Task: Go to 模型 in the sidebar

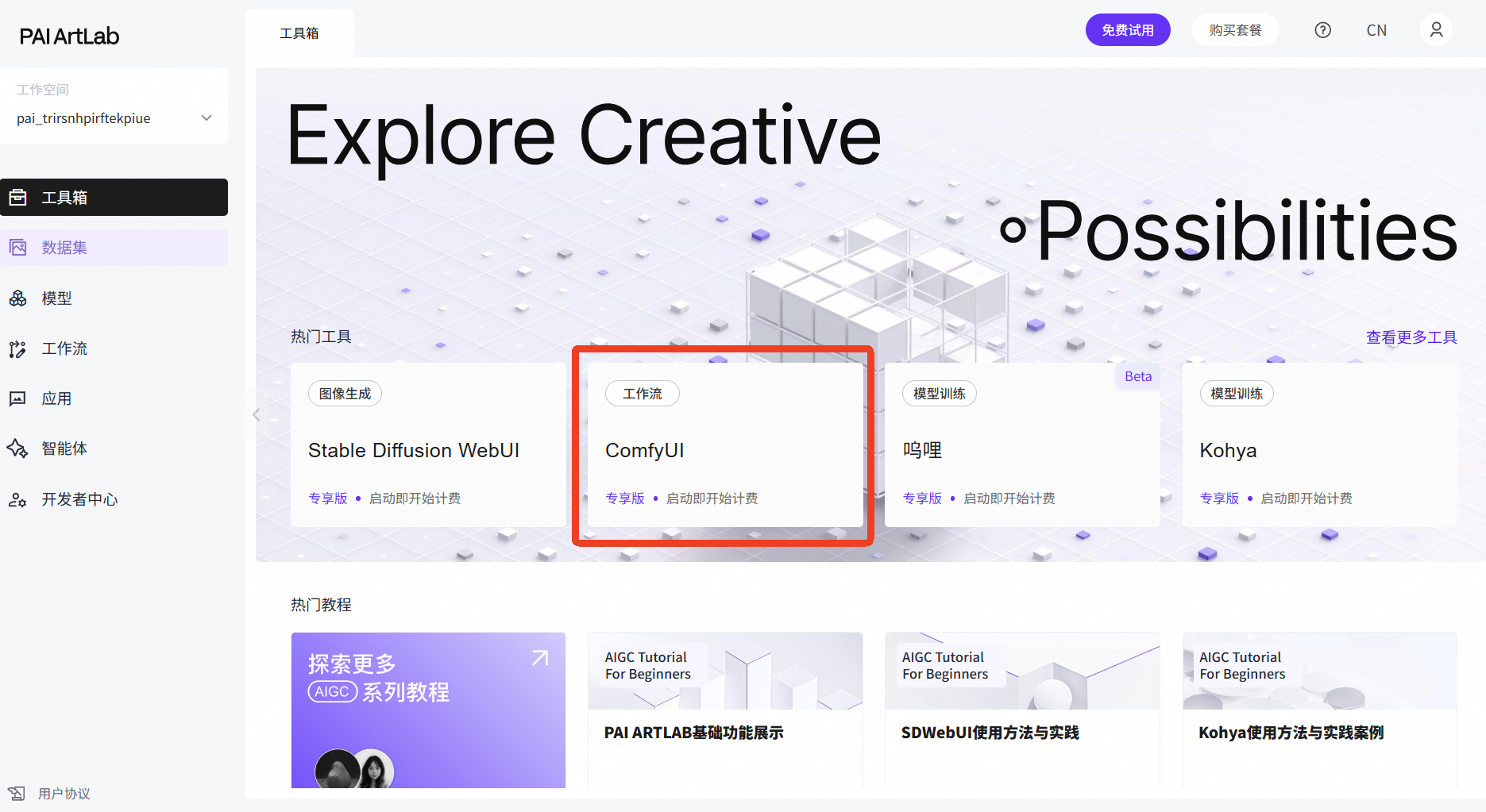Action: 114,298
